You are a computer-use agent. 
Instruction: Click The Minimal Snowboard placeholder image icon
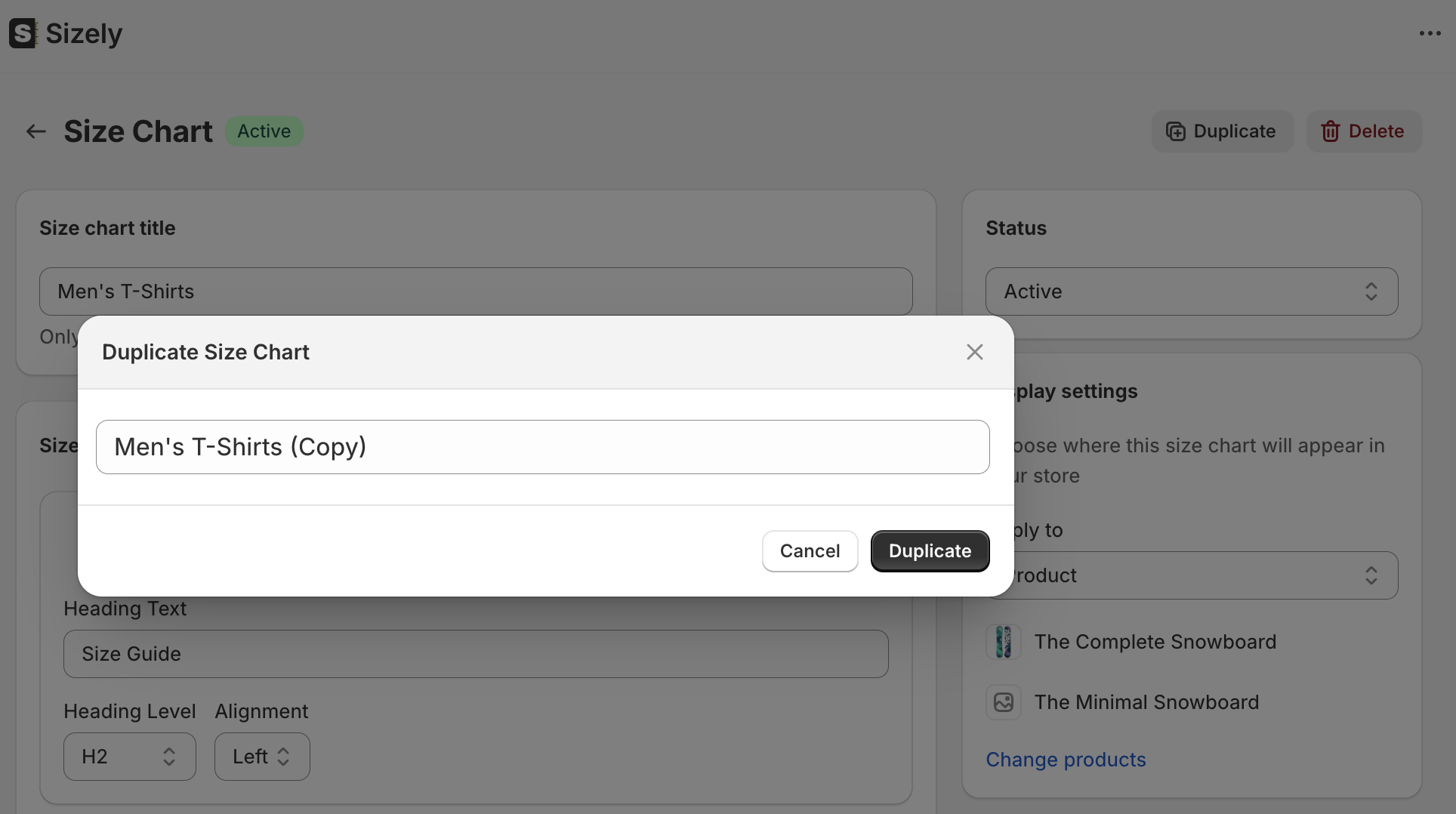(x=1004, y=702)
